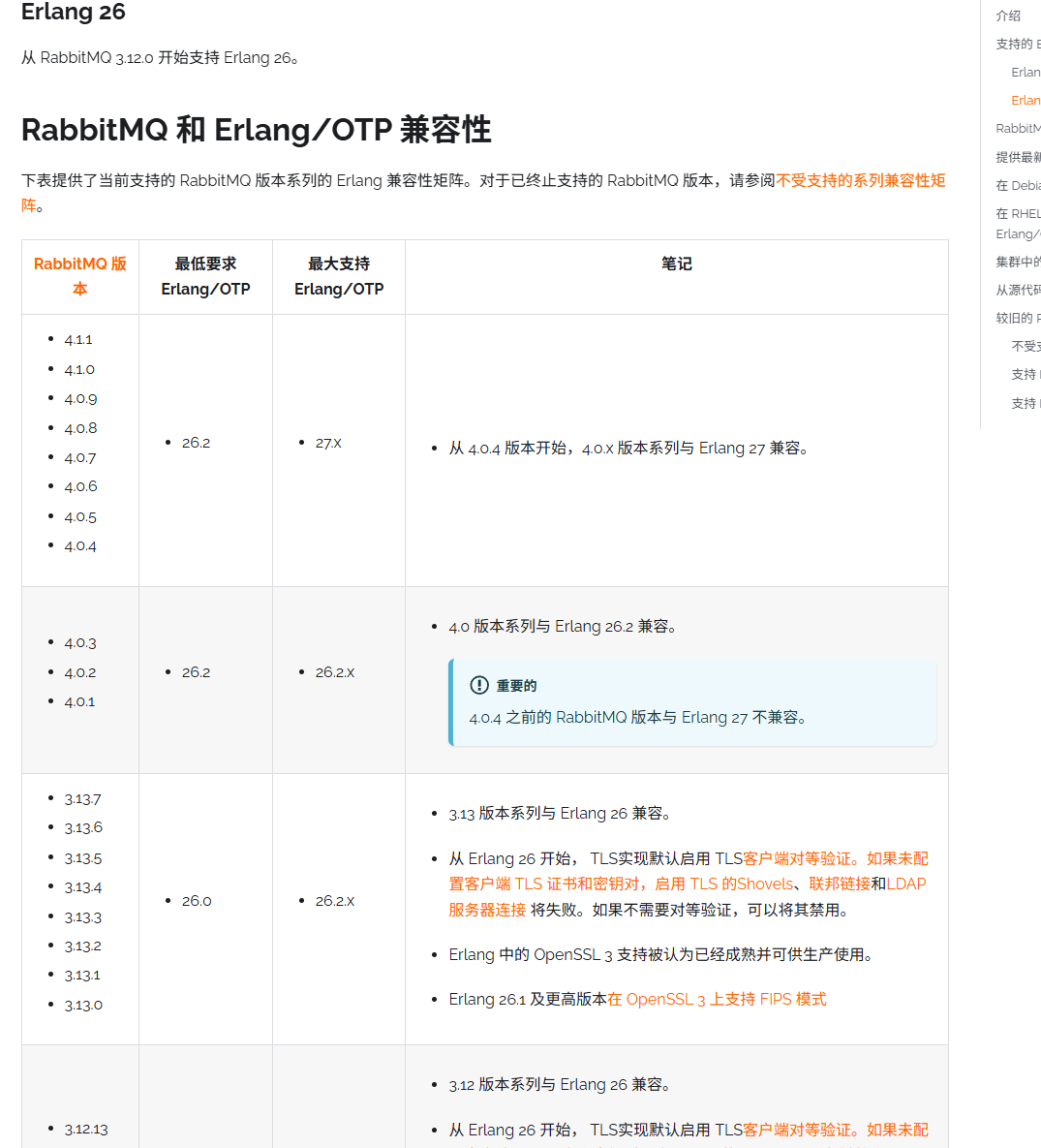Image resolution: width=1041 pixels, height=1148 pixels.
Task: Open the 在 OpenSSL 3 上支持 FIPS 模式 link
Action: pyautogui.click(x=717, y=1000)
